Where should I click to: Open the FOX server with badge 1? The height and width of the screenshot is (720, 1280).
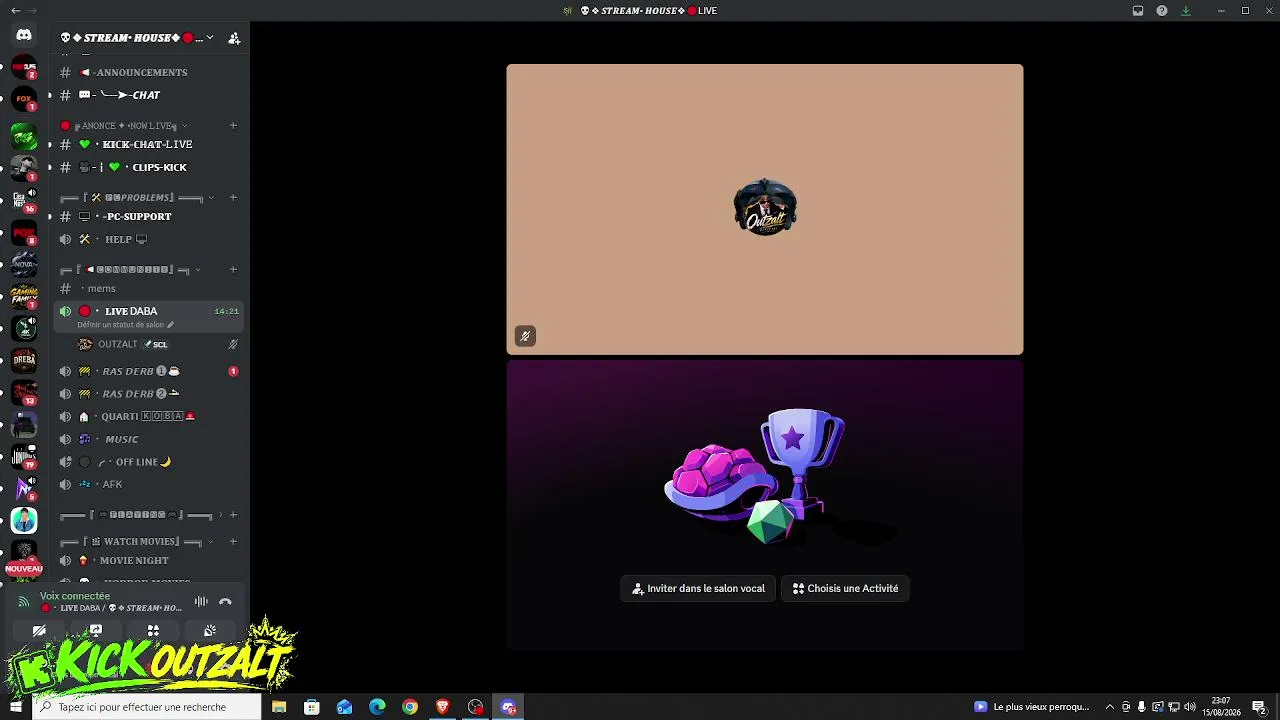click(24, 99)
